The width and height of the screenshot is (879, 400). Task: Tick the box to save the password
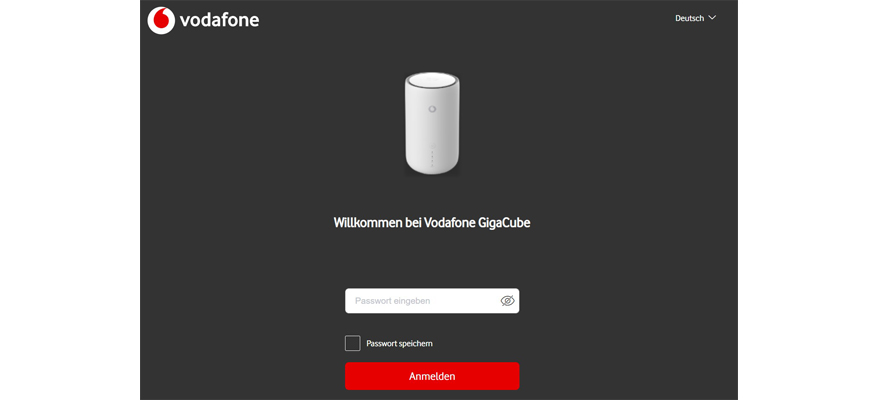353,343
